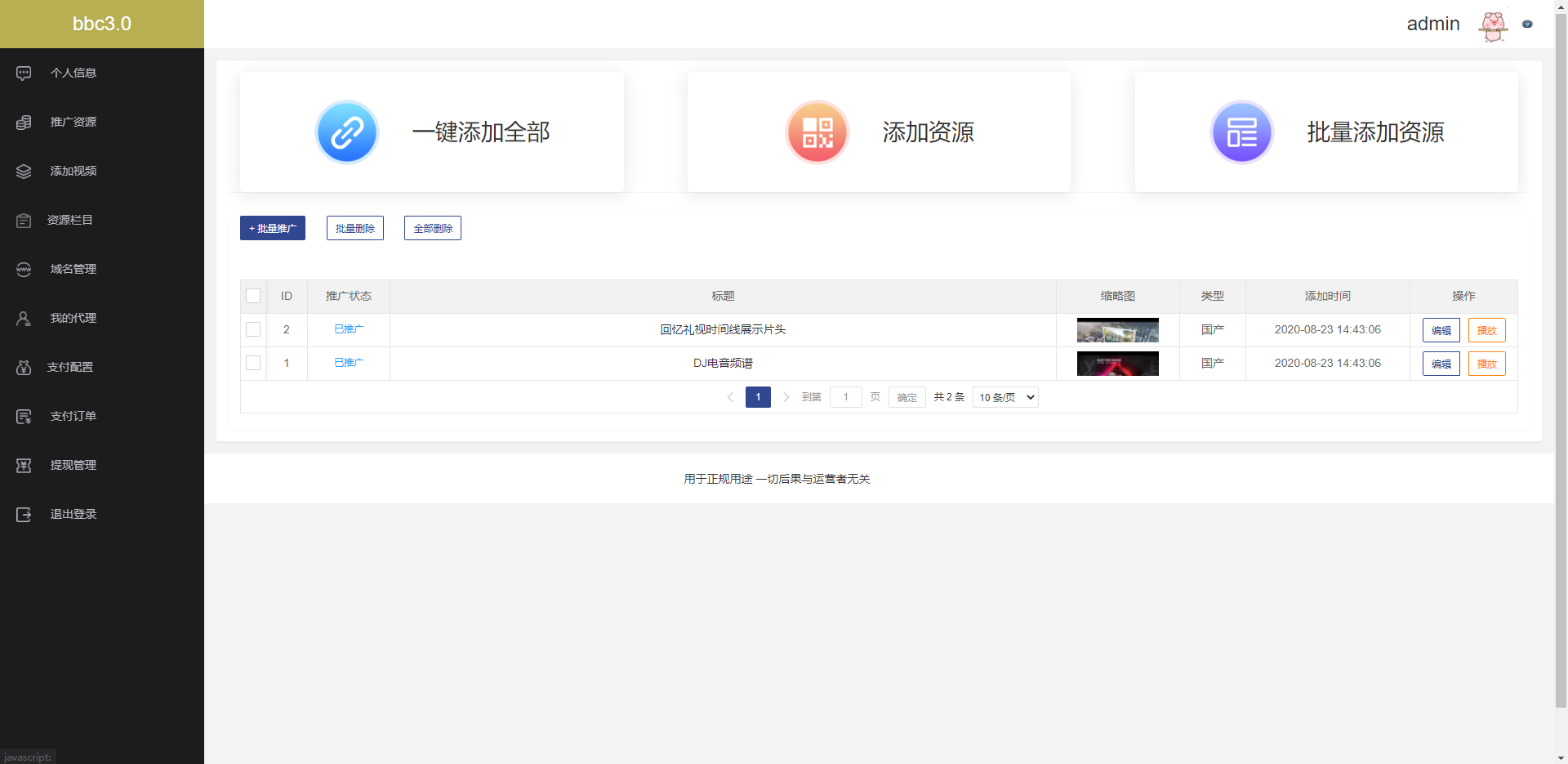The image size is (1568, 764).
Task: Click the previous page chevron
Action: click(730, 397)
